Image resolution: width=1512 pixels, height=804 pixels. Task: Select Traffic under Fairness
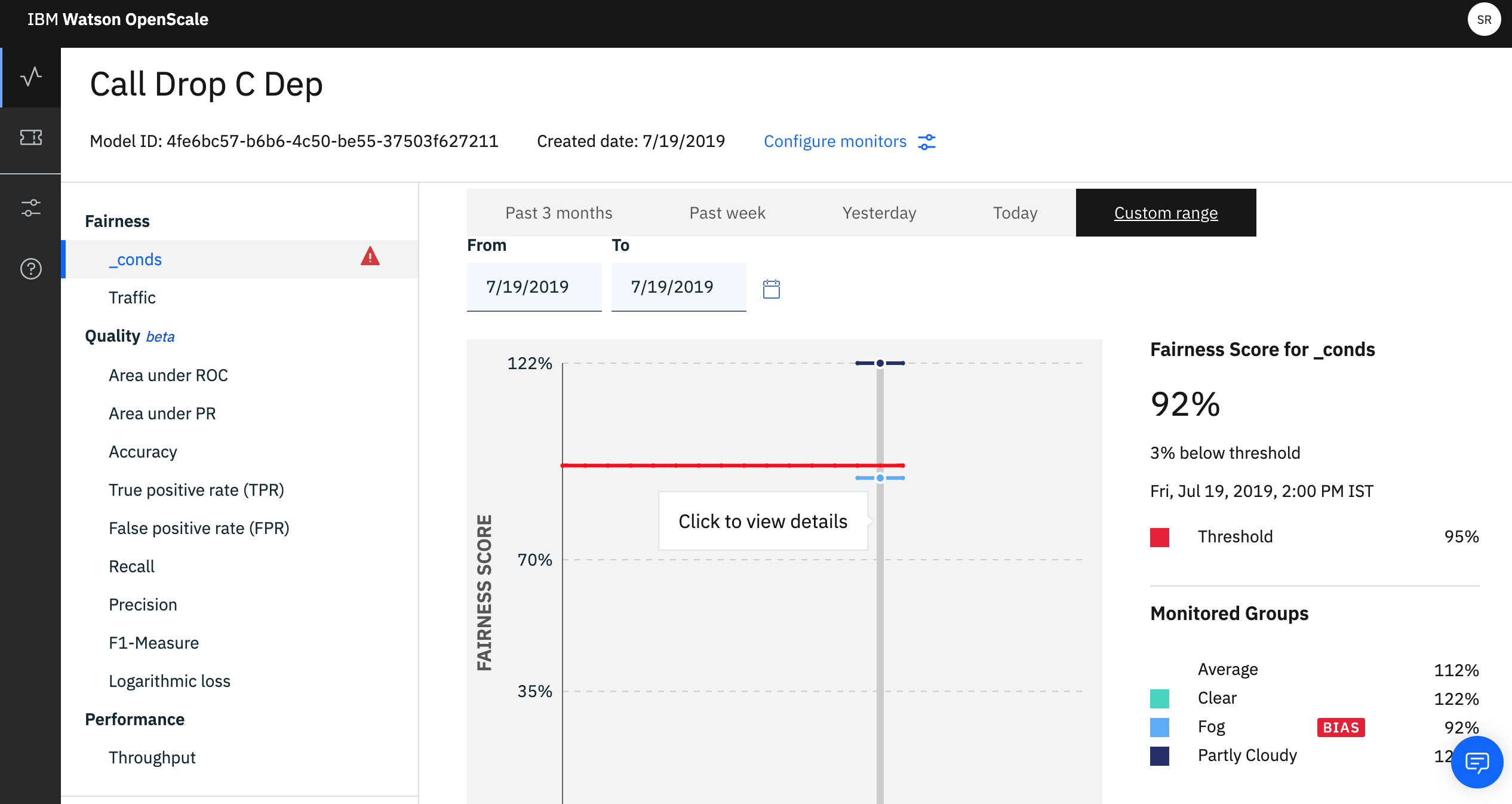tap(132, 297)
